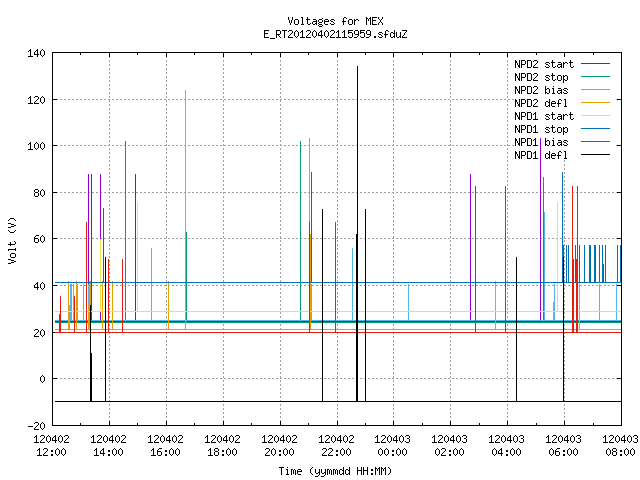This screenshot has width=640, height=480.
Task: Click the tallest black spike near 134 V
Action: [x=357, y=233]
